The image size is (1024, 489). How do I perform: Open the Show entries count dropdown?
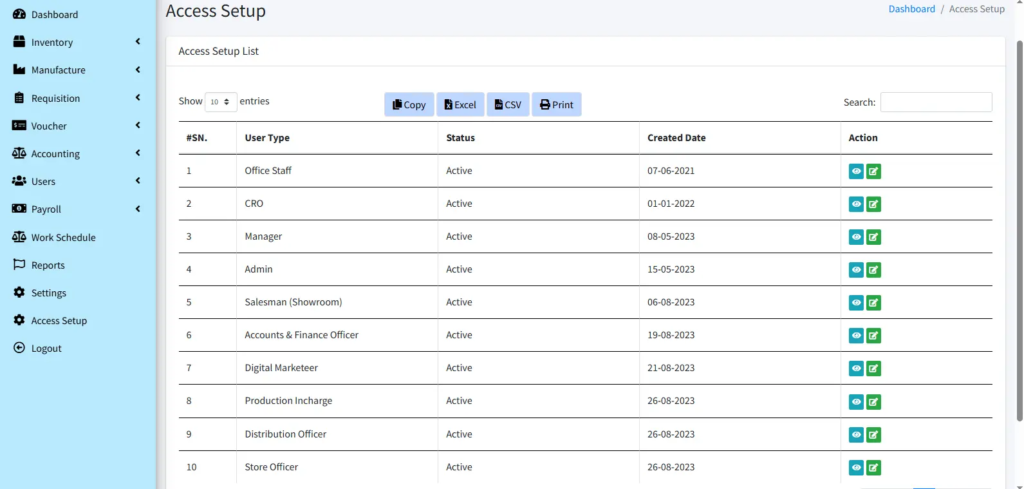coord(221,102)
